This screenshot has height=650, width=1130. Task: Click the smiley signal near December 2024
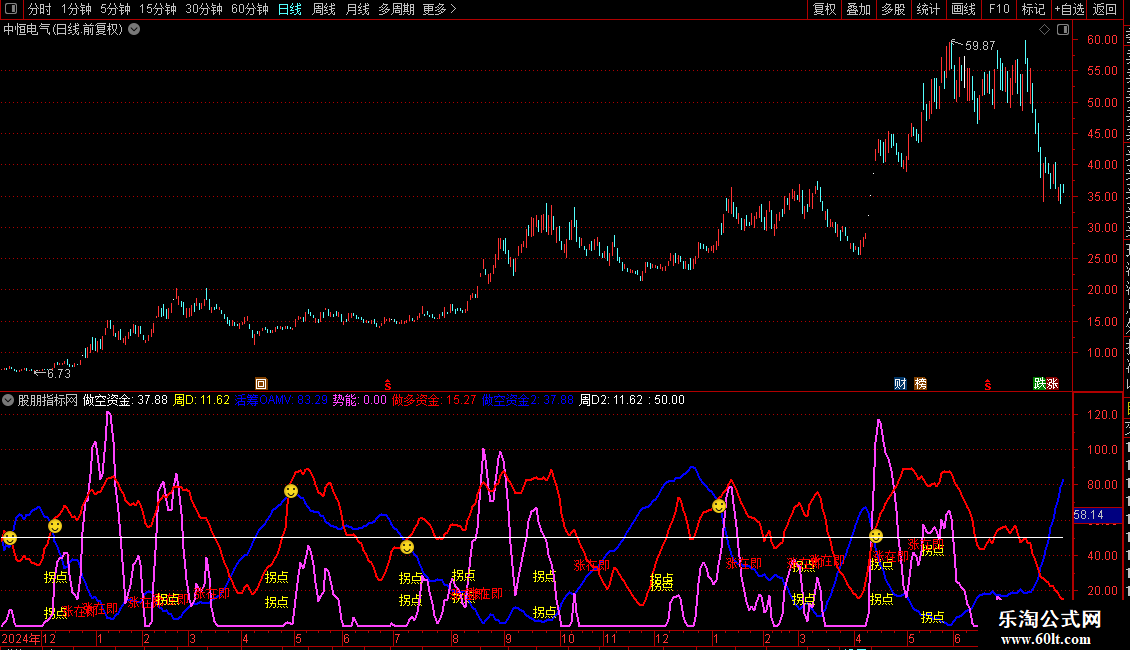click(x=55, y=527)
